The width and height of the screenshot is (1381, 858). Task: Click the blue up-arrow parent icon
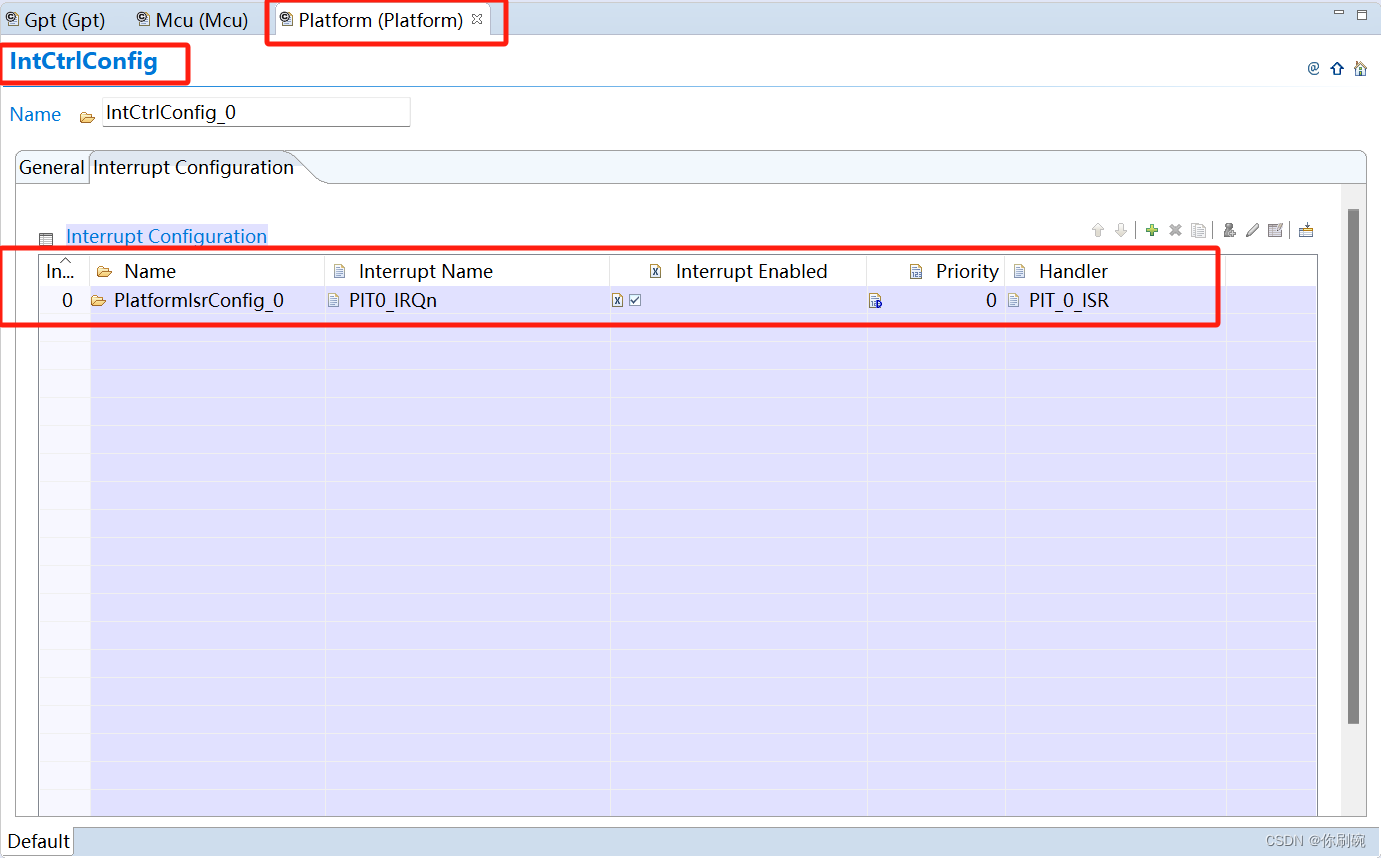[1337, 69]
